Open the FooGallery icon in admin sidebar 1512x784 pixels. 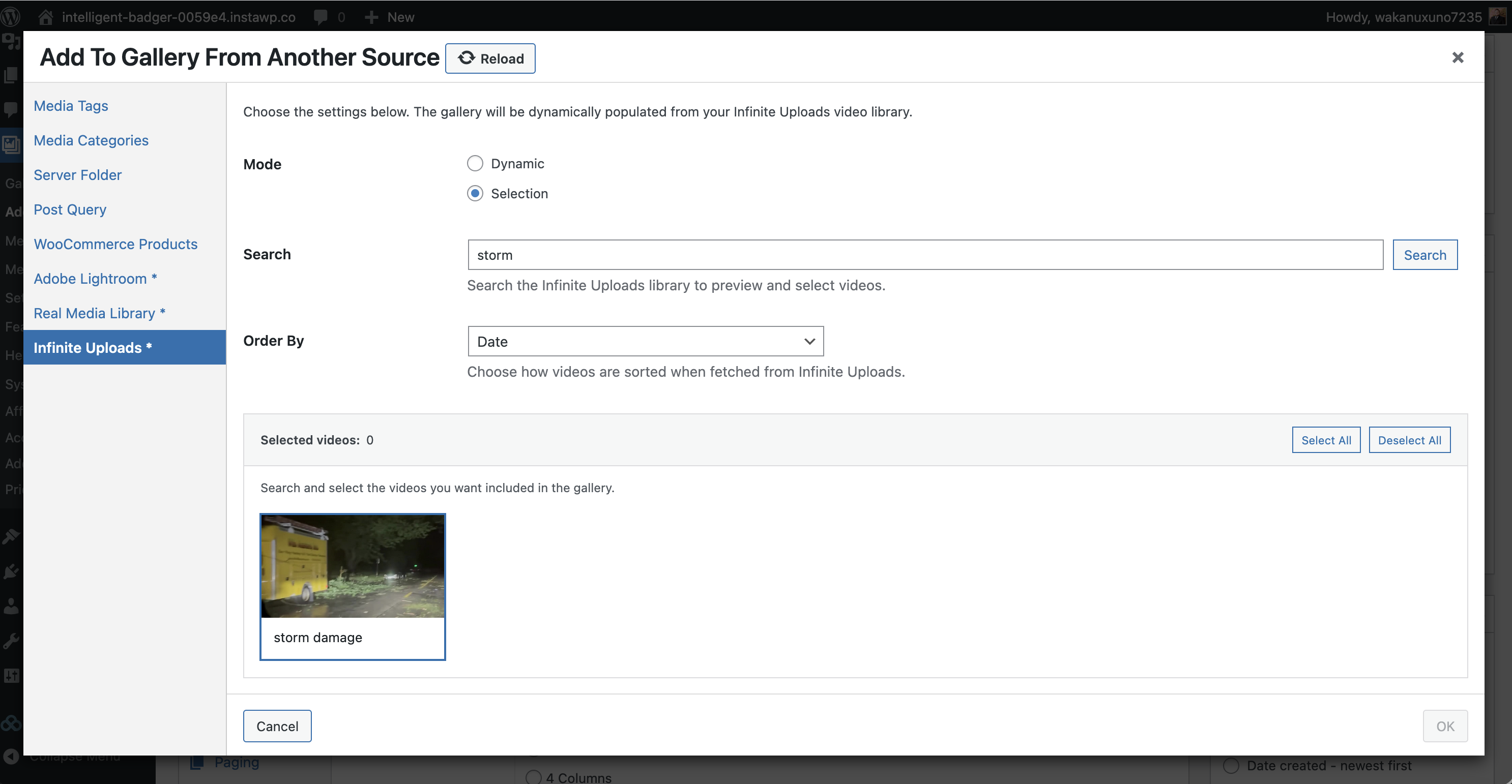tap(11, 144)
